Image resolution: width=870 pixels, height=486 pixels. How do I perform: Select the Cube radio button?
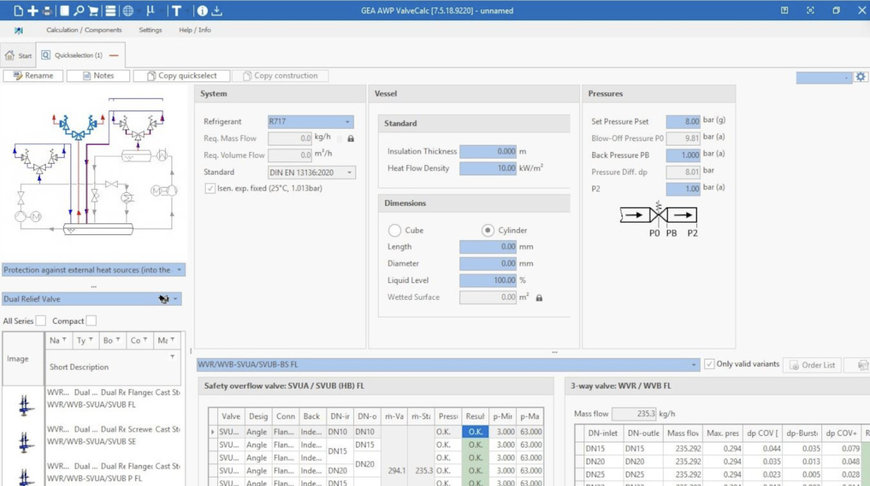394,230
